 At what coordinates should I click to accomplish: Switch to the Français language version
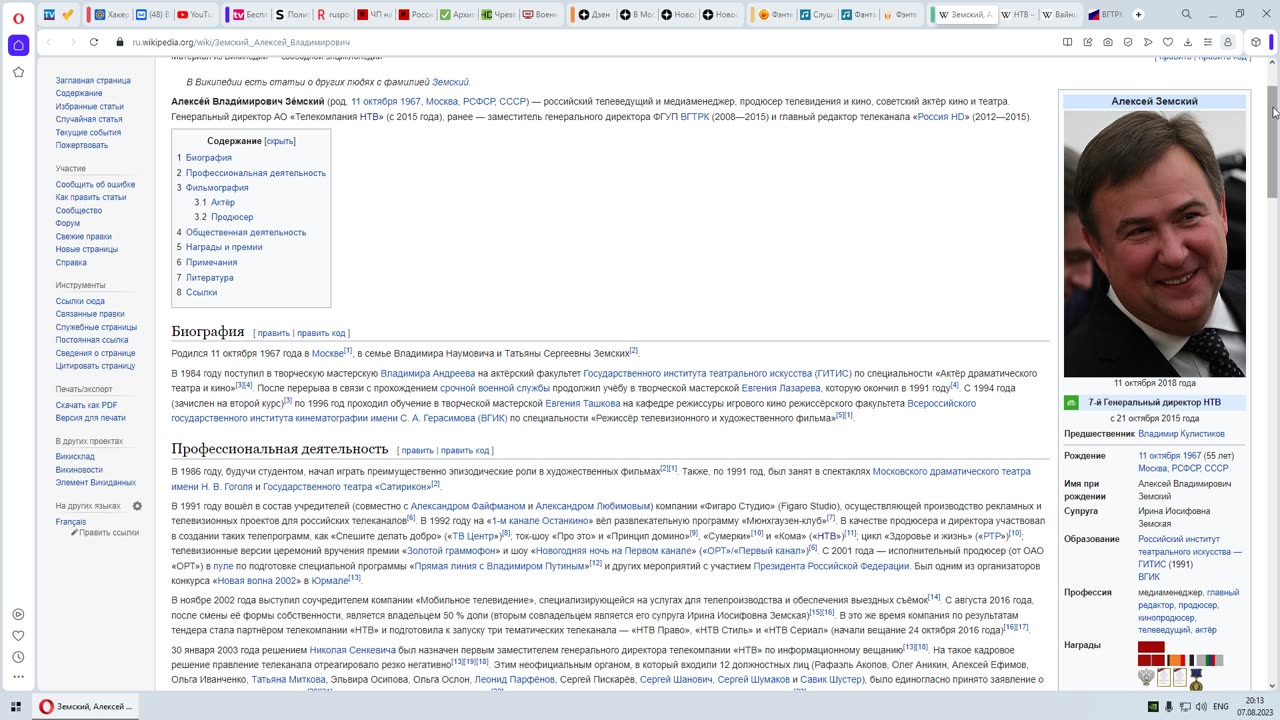click(71, 521)
